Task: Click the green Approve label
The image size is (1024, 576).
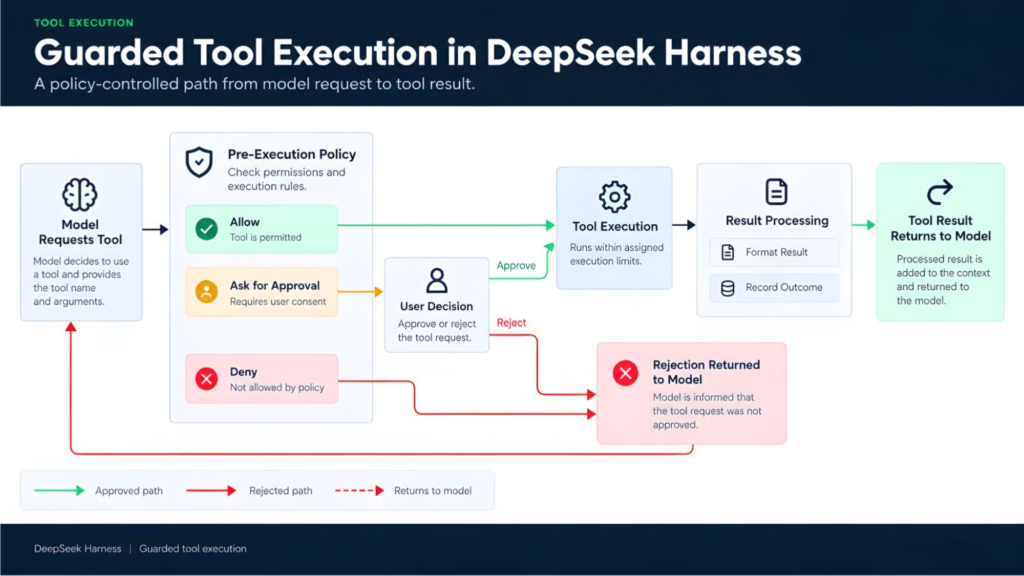Action: (x=516, y=265)
